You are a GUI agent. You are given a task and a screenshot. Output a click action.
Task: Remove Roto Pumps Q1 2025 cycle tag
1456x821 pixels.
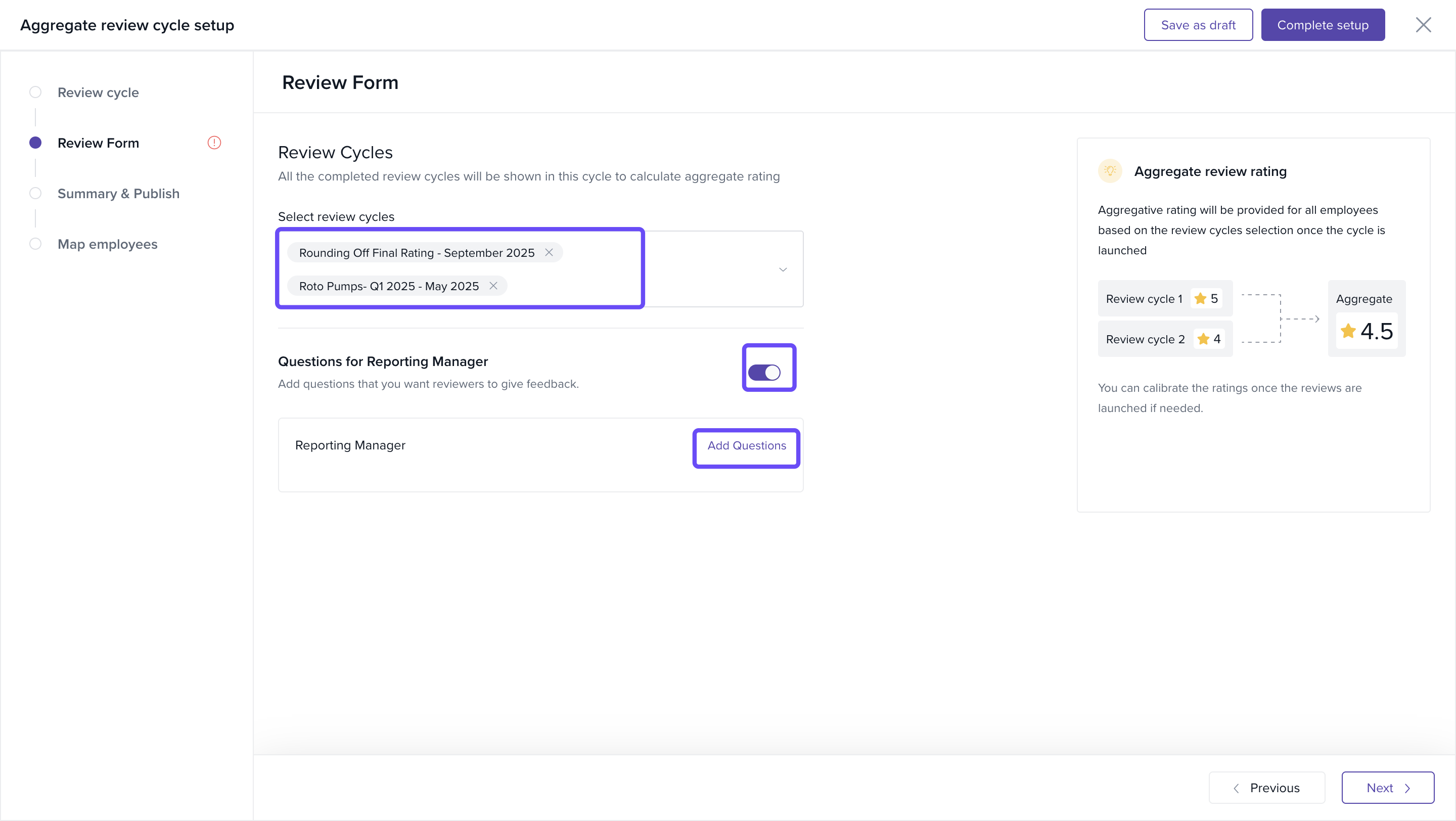[493, 286]
